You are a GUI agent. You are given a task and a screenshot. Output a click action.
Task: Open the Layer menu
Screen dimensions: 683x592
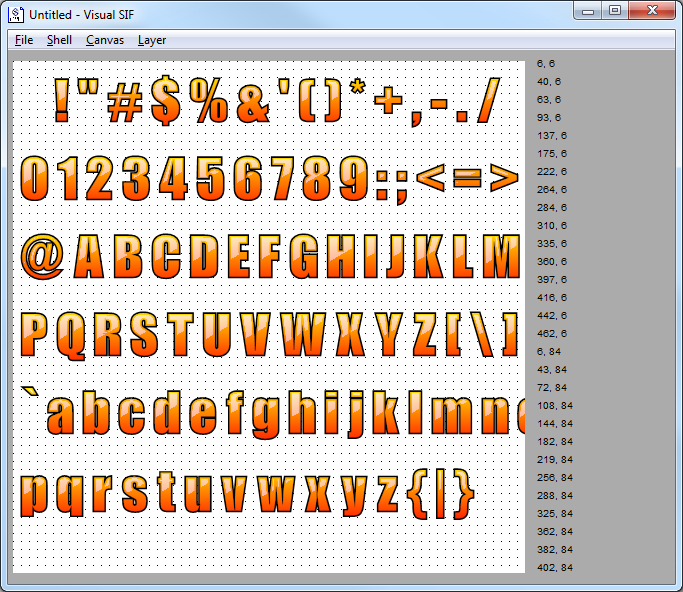point(152,40)
